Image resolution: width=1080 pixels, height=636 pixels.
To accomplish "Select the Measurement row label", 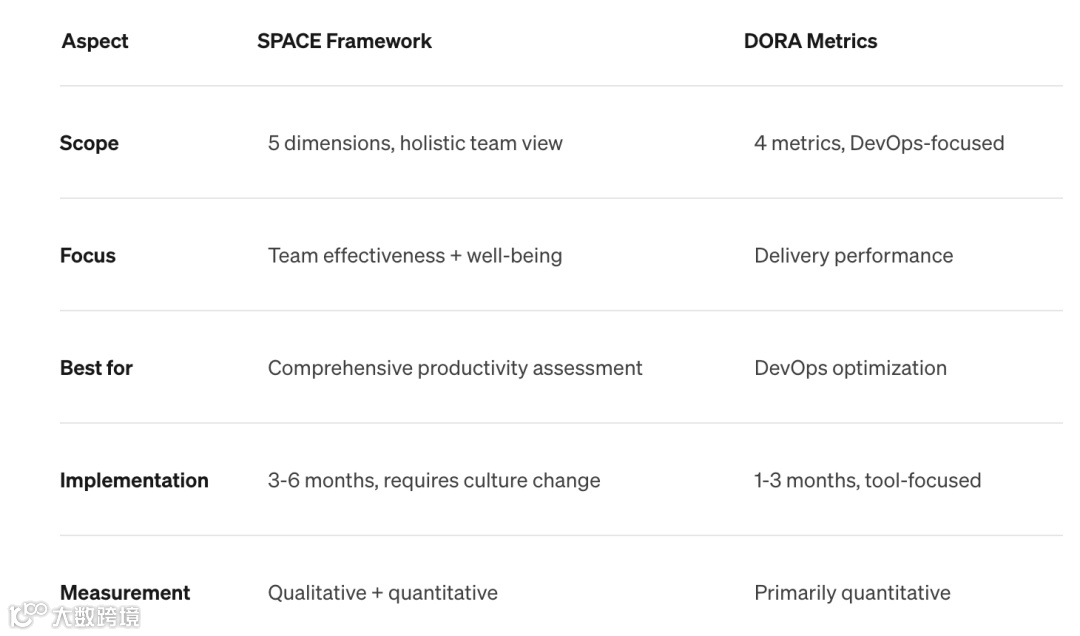I will coord(125,592).
